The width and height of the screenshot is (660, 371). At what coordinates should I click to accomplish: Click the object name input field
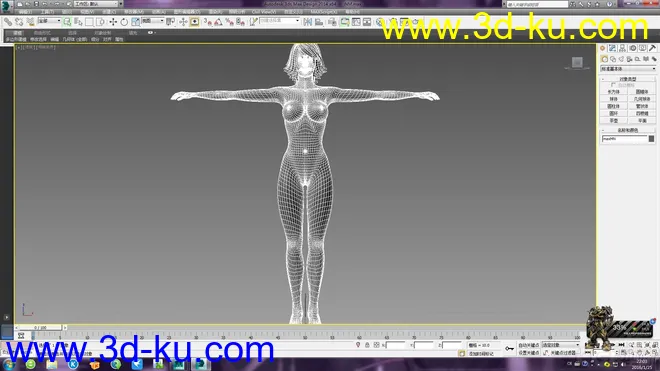coord(624,139)
